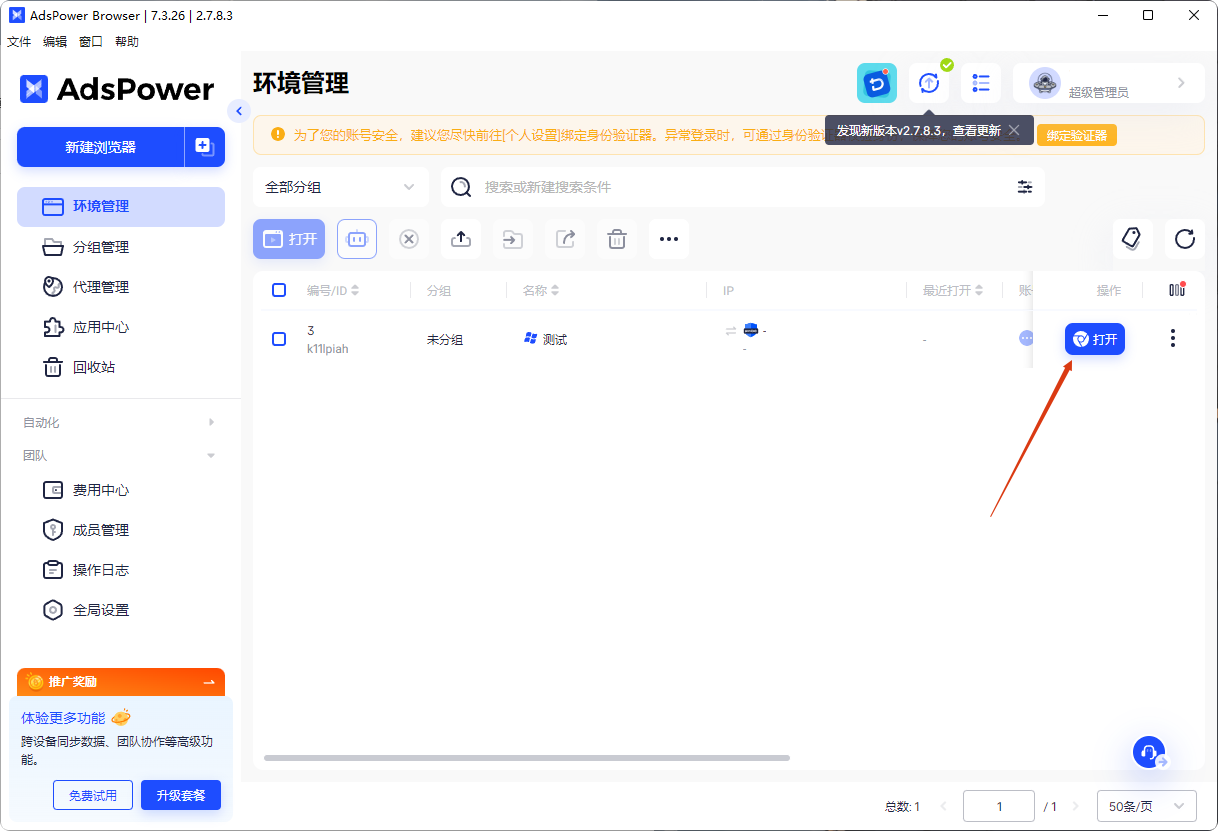The width and height of the screenshot is (1218, 831).
Task: Select the checkbox for profile 3
Action: coord(279,339)
